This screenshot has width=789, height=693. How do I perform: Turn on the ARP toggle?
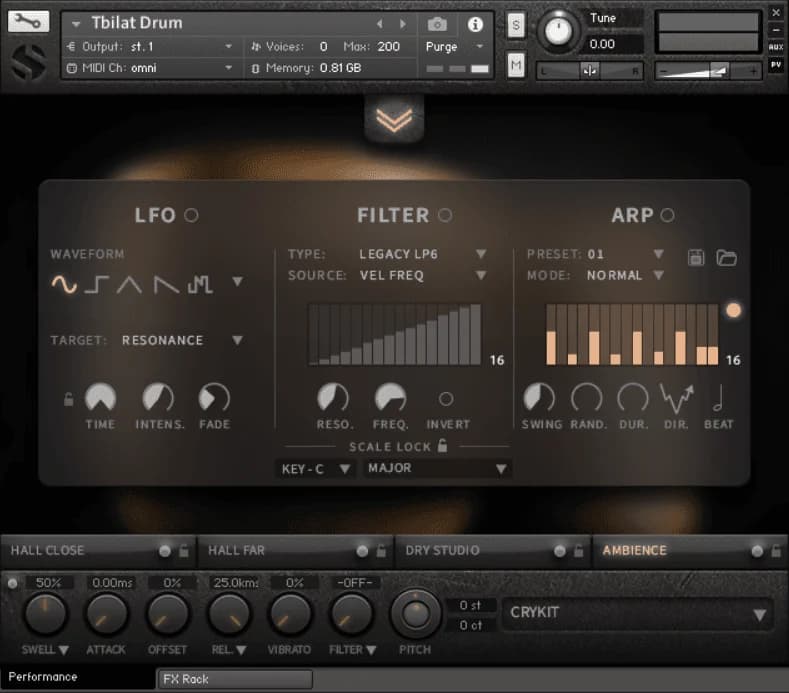point(667,215)
